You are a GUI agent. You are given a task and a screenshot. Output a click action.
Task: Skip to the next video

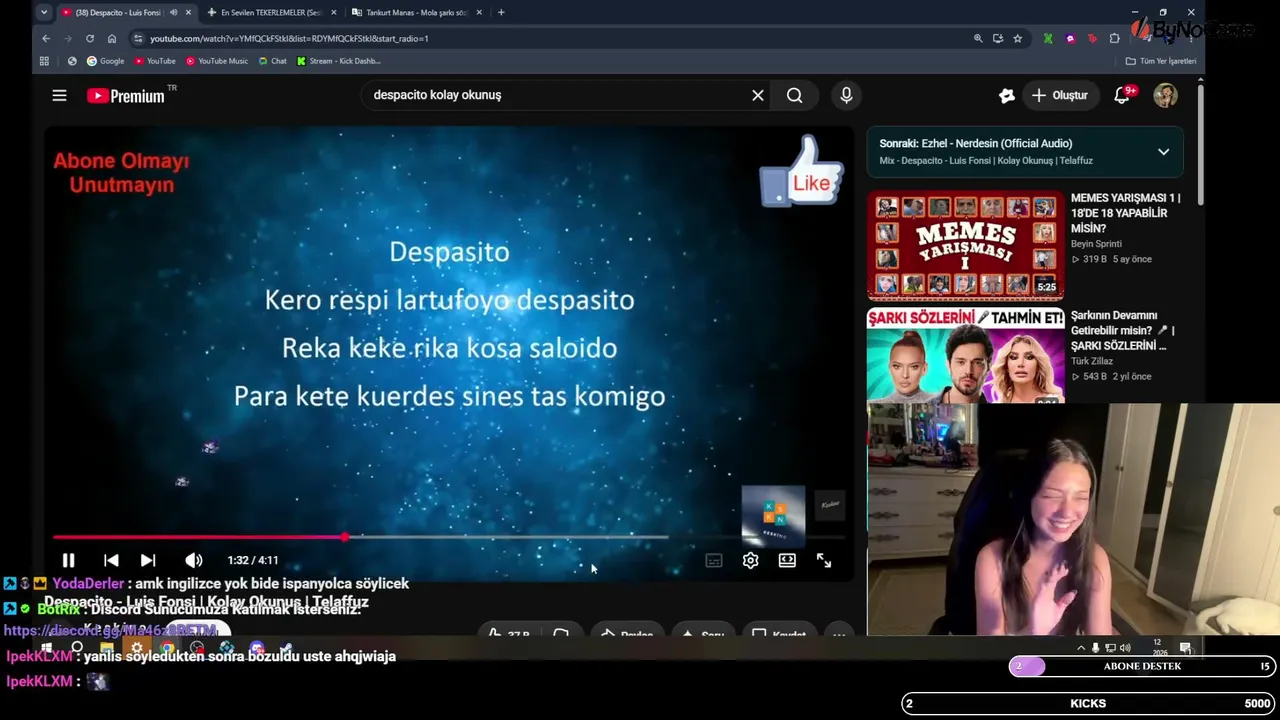click(x=147, y=560)
